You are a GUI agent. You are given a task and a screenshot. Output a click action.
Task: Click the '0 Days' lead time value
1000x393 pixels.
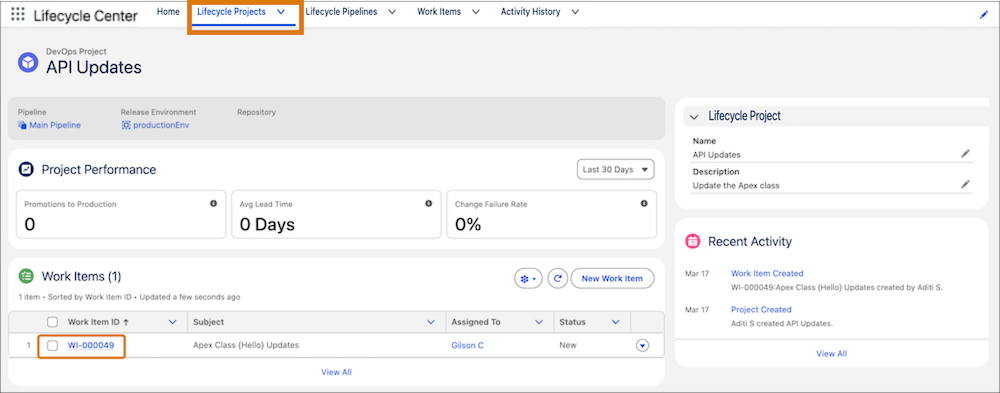267,224
